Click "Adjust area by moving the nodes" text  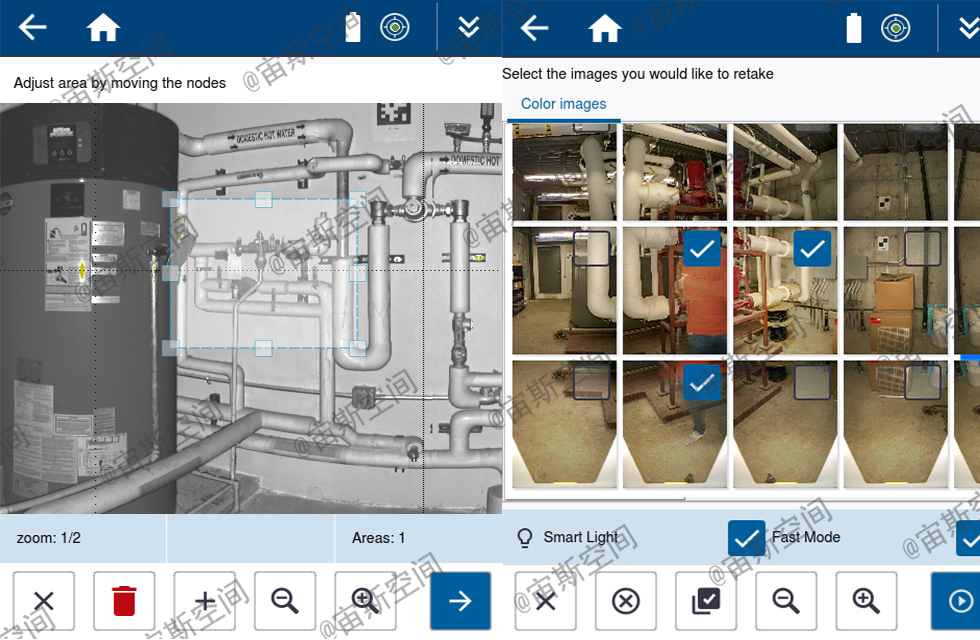(120, 83)
